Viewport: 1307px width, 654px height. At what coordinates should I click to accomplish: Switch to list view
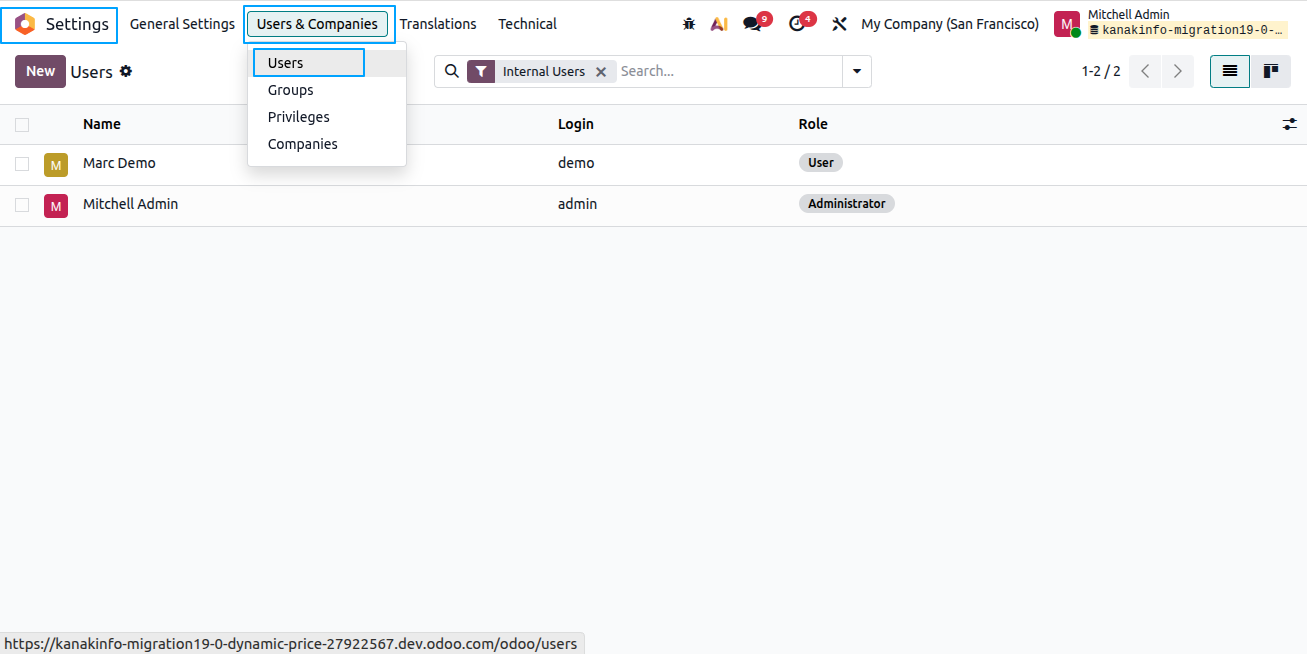pyautogui.click(x=1230, y=71)
